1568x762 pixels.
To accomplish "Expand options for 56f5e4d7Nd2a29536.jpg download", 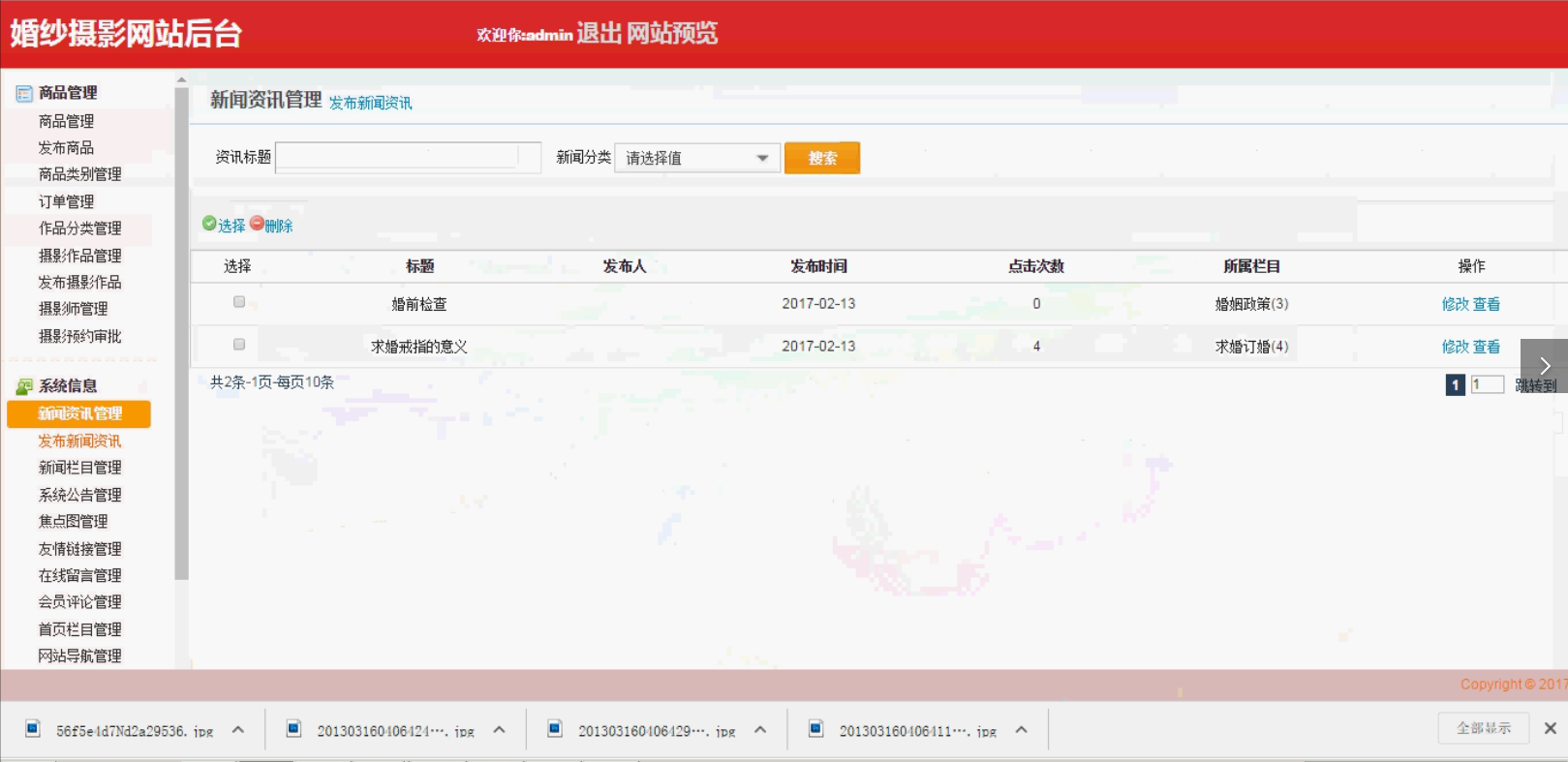I will pyautogui.click(x=238, y=730).
